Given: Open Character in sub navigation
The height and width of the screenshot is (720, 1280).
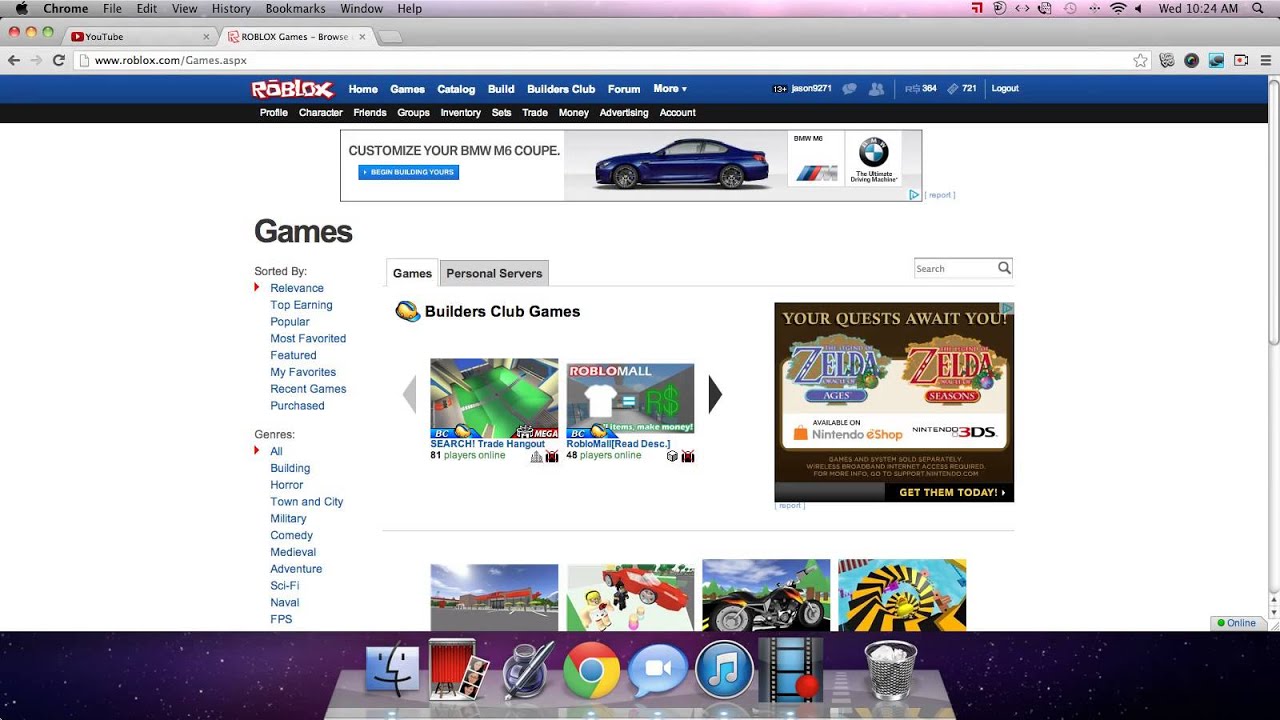Looking at the screenshot, I should point(320,113).
